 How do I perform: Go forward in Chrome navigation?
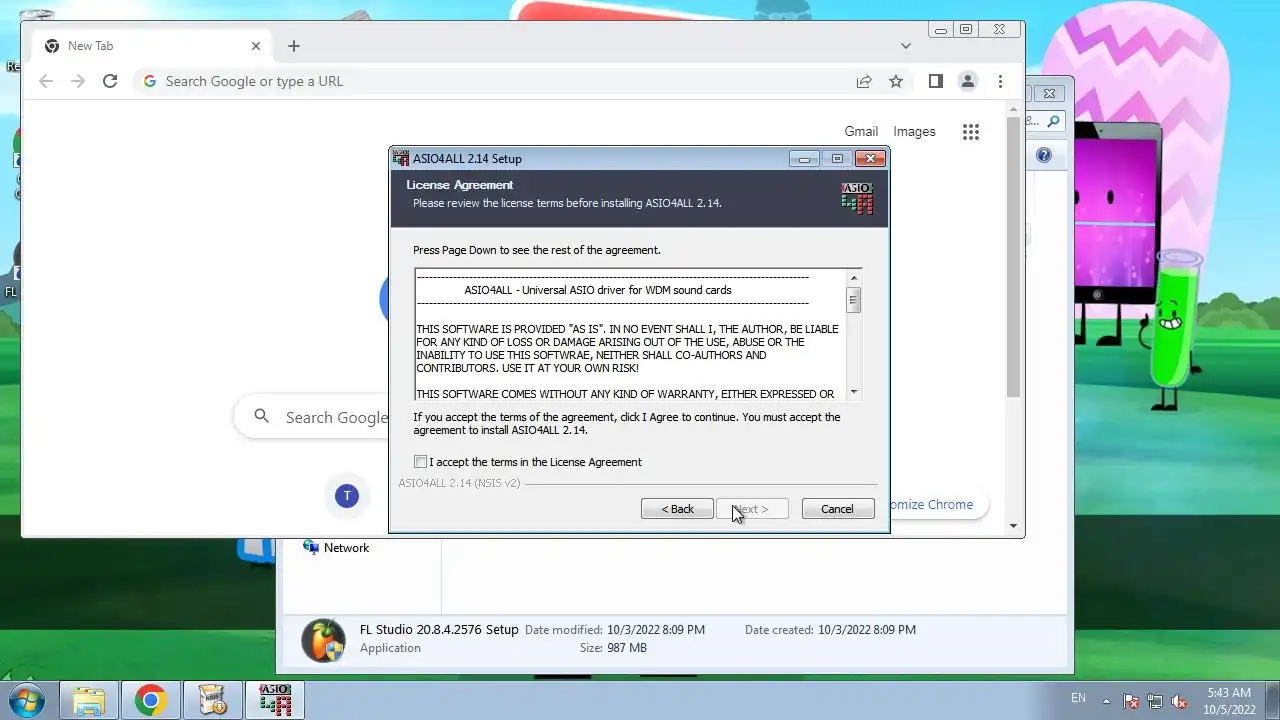78,81
